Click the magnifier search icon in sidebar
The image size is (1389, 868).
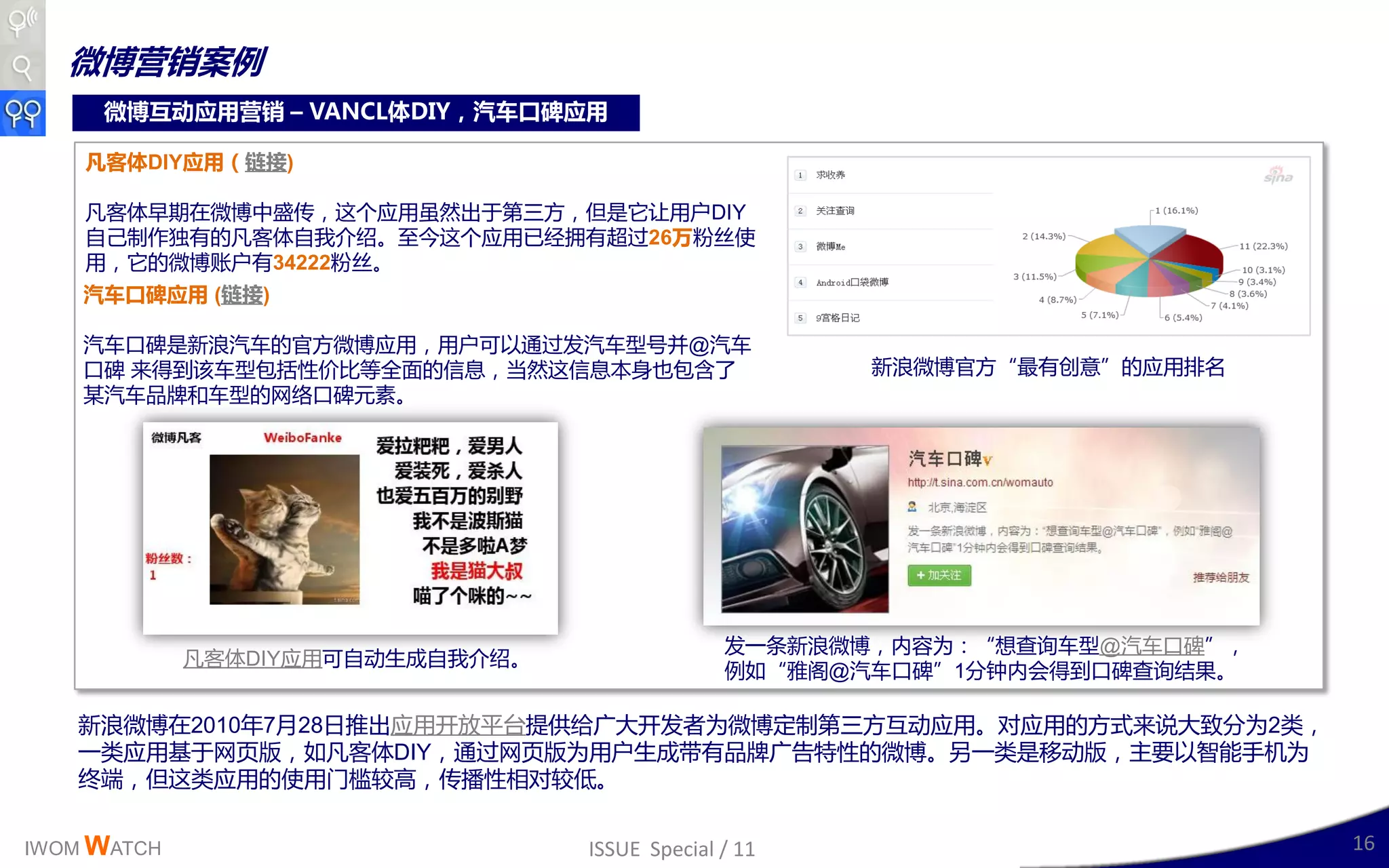coord(22,68)
